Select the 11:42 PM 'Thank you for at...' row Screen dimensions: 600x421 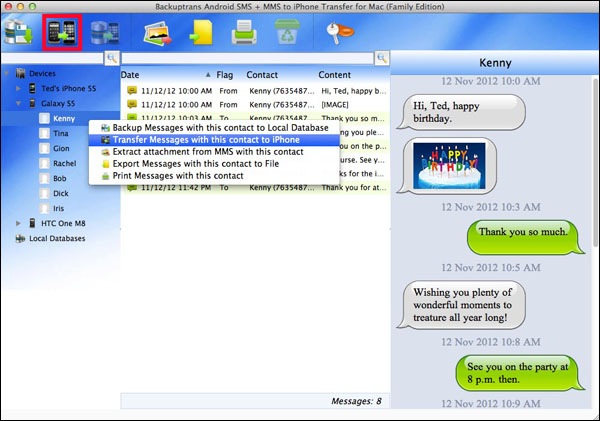[256, 188]
